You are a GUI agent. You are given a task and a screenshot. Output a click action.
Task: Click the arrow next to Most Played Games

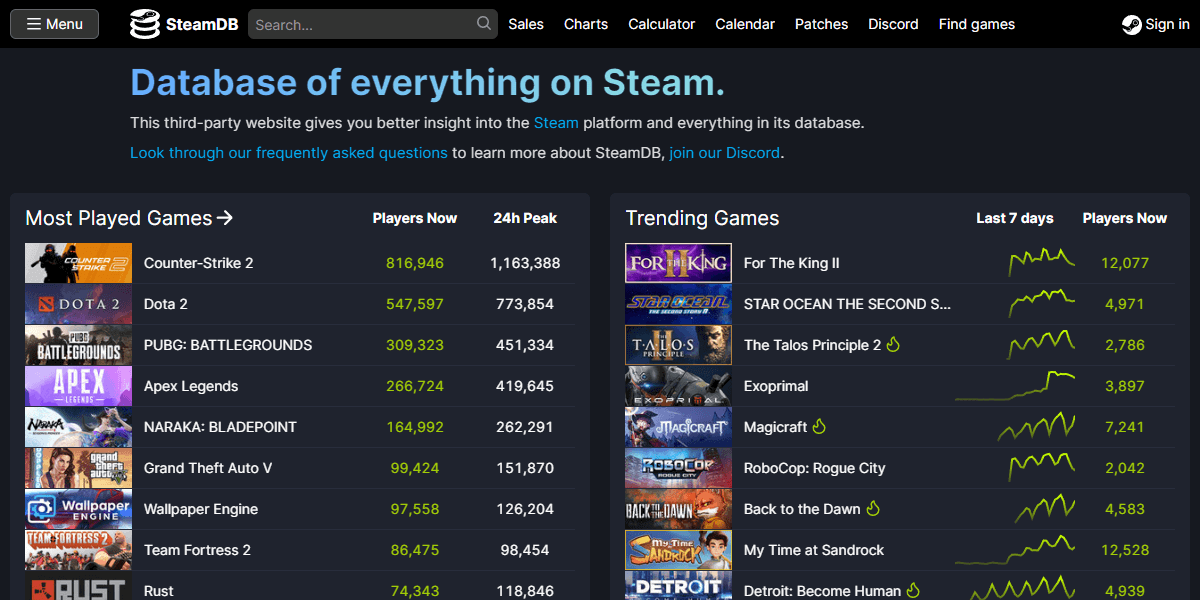pyautogui.click(x=225, y=218)
